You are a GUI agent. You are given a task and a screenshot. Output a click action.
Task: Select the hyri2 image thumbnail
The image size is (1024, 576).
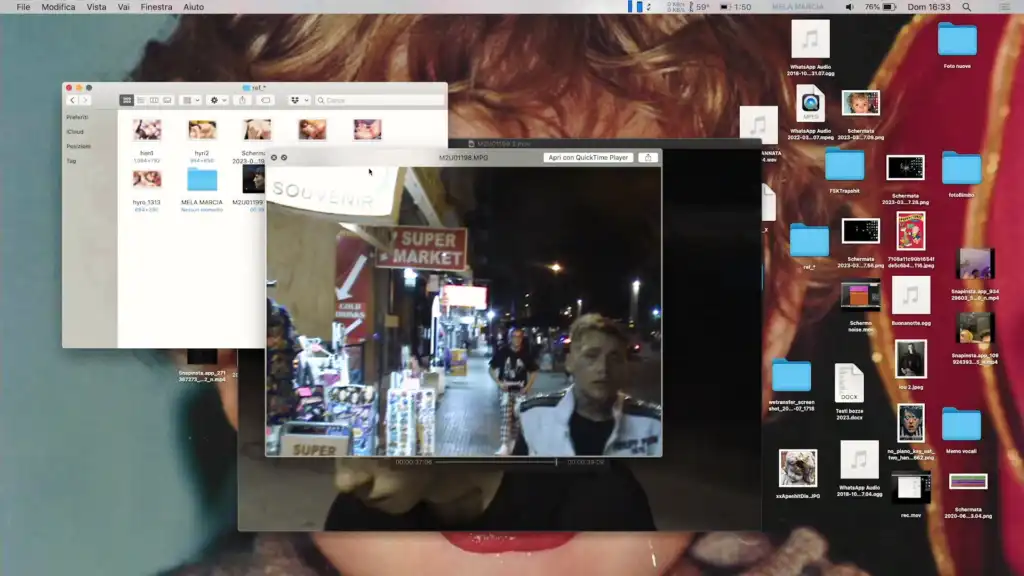pos(202,130)
